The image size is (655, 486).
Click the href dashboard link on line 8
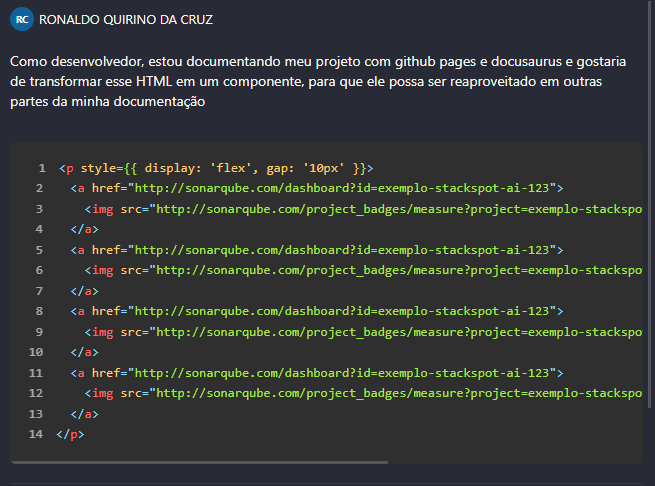point(317,311)
